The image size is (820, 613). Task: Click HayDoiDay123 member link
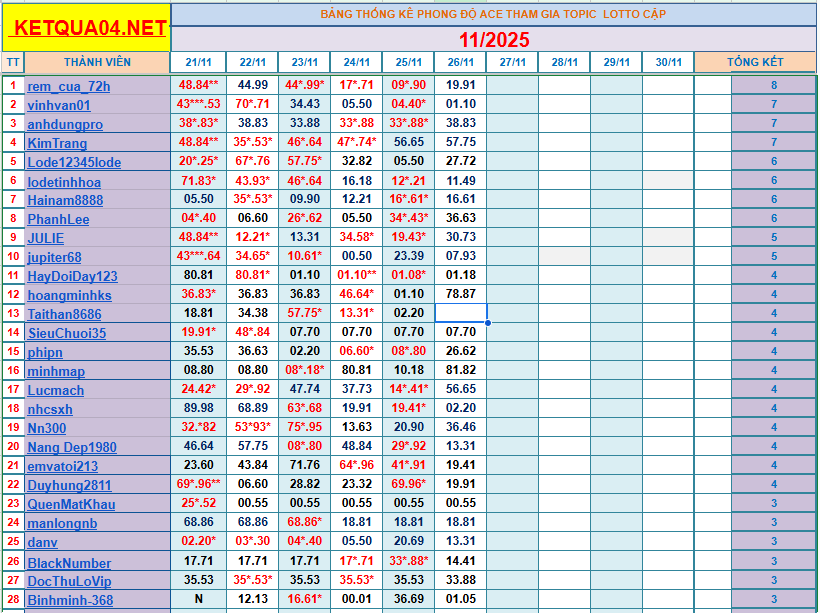click(72, 276)
